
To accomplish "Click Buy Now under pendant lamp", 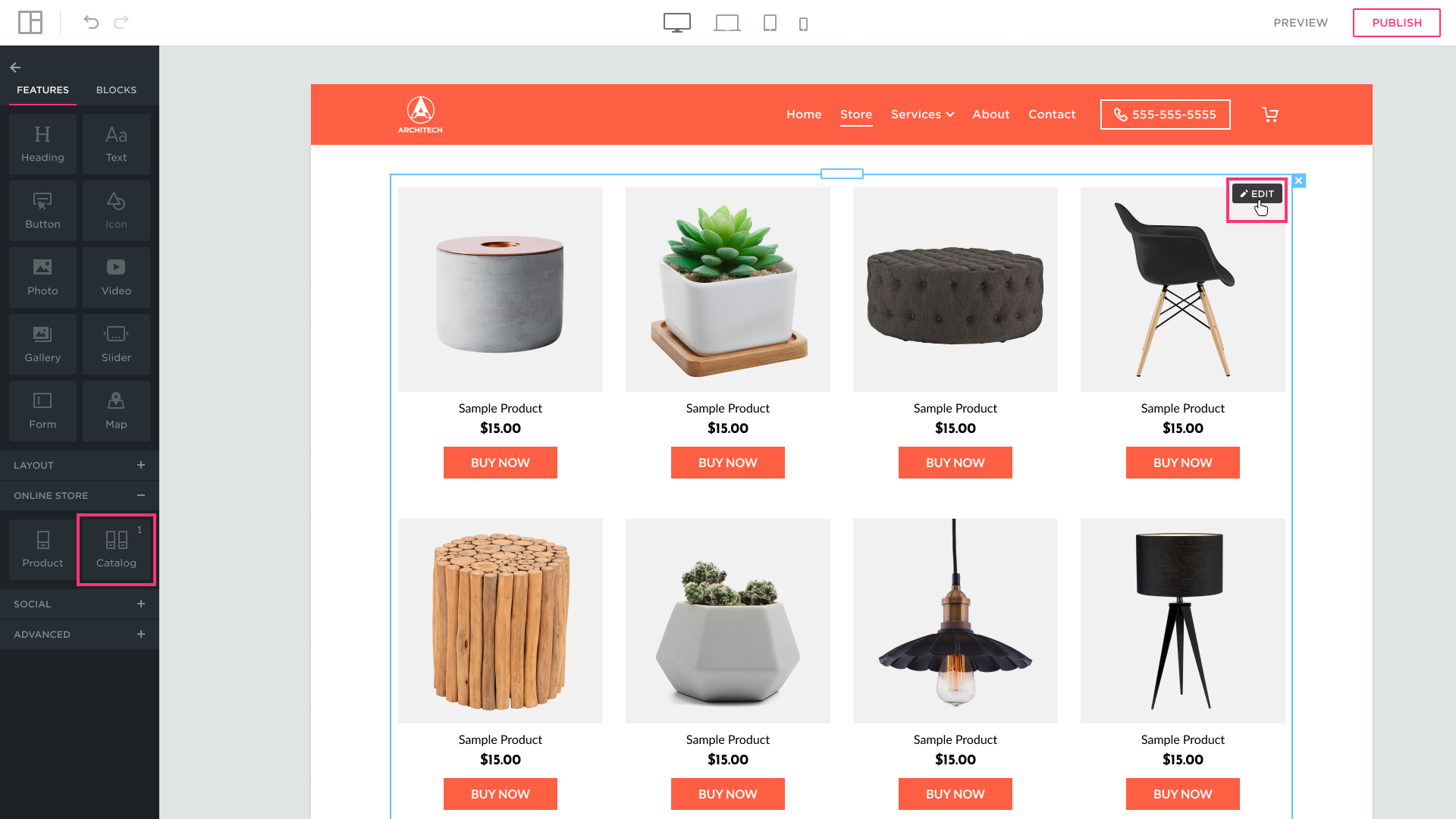I will 955,794.
